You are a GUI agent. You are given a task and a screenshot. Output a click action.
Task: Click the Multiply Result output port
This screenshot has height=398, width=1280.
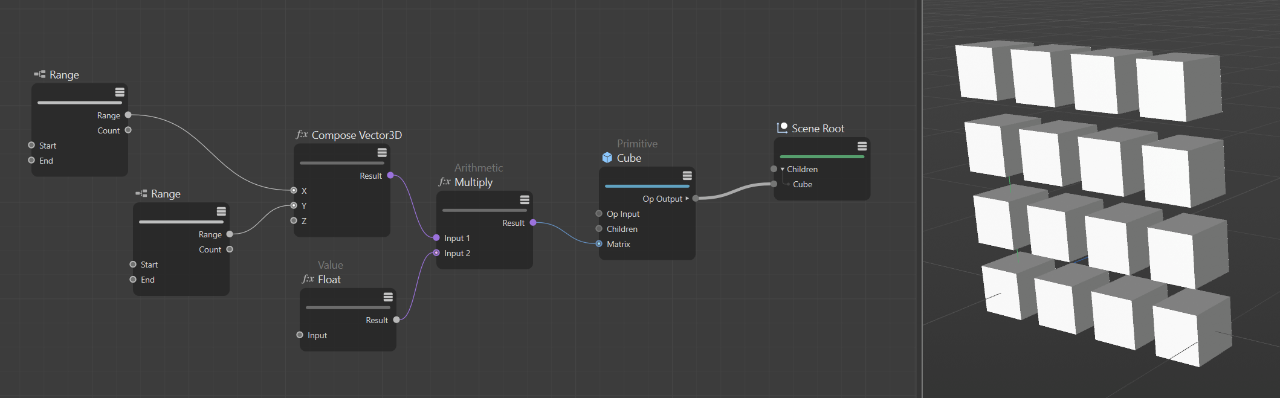533,223
